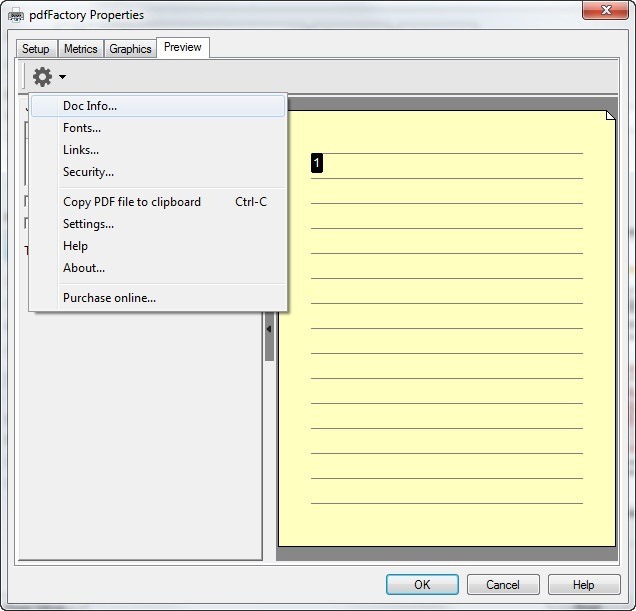Screen dimensions: 636x611
Task: Click page 1 marker on preview
Action: tap(317, 163)
